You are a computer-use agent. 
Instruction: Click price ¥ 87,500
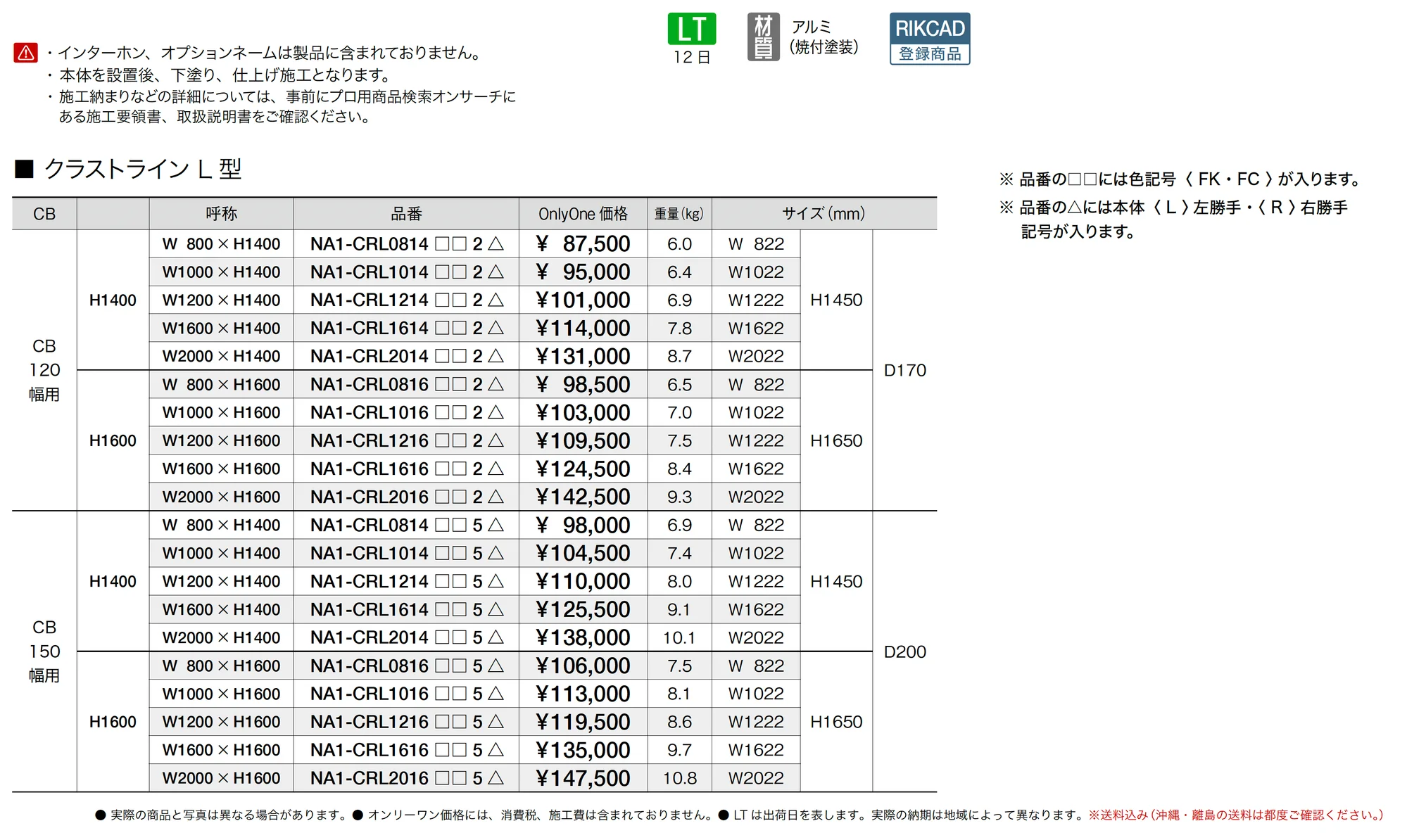point(583,244)
